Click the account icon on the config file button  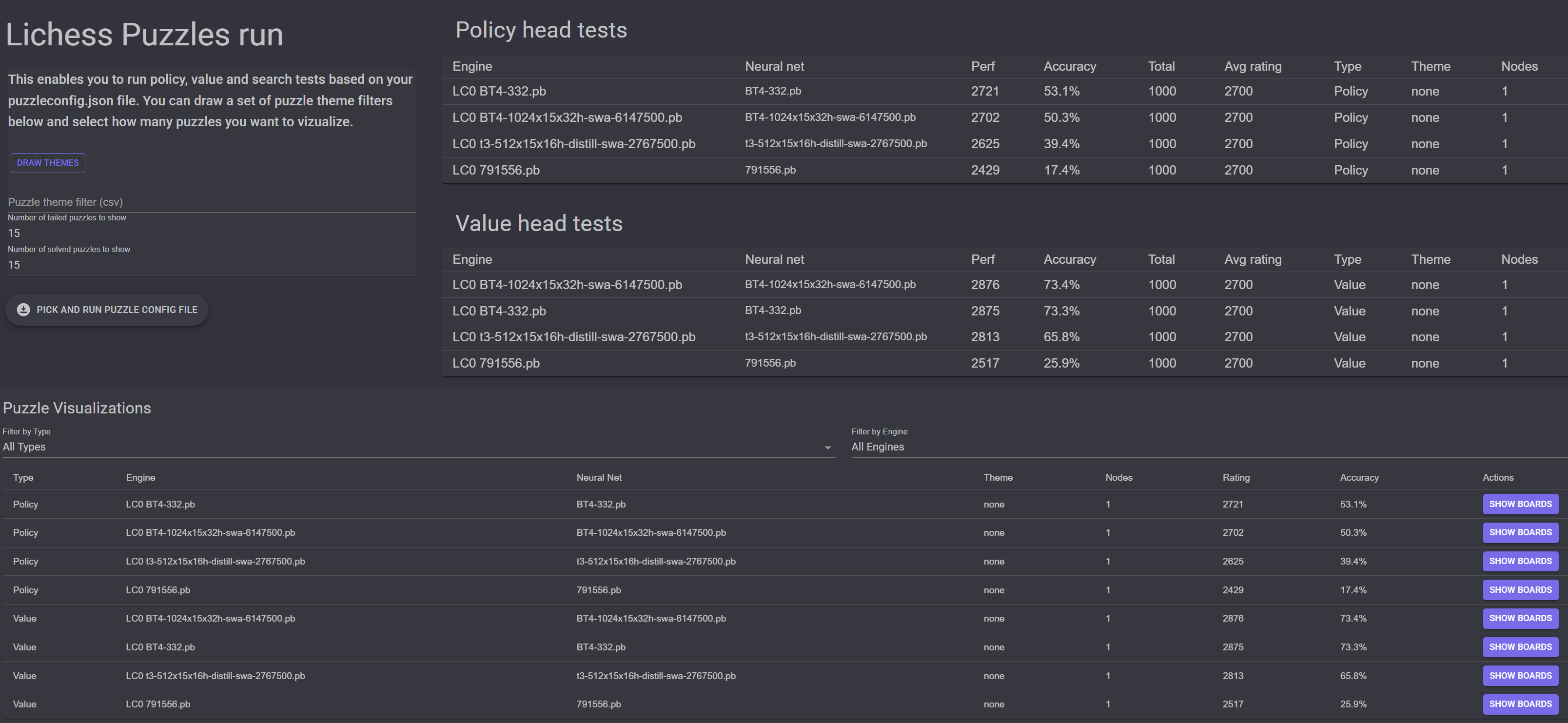(x=23, y=310)
